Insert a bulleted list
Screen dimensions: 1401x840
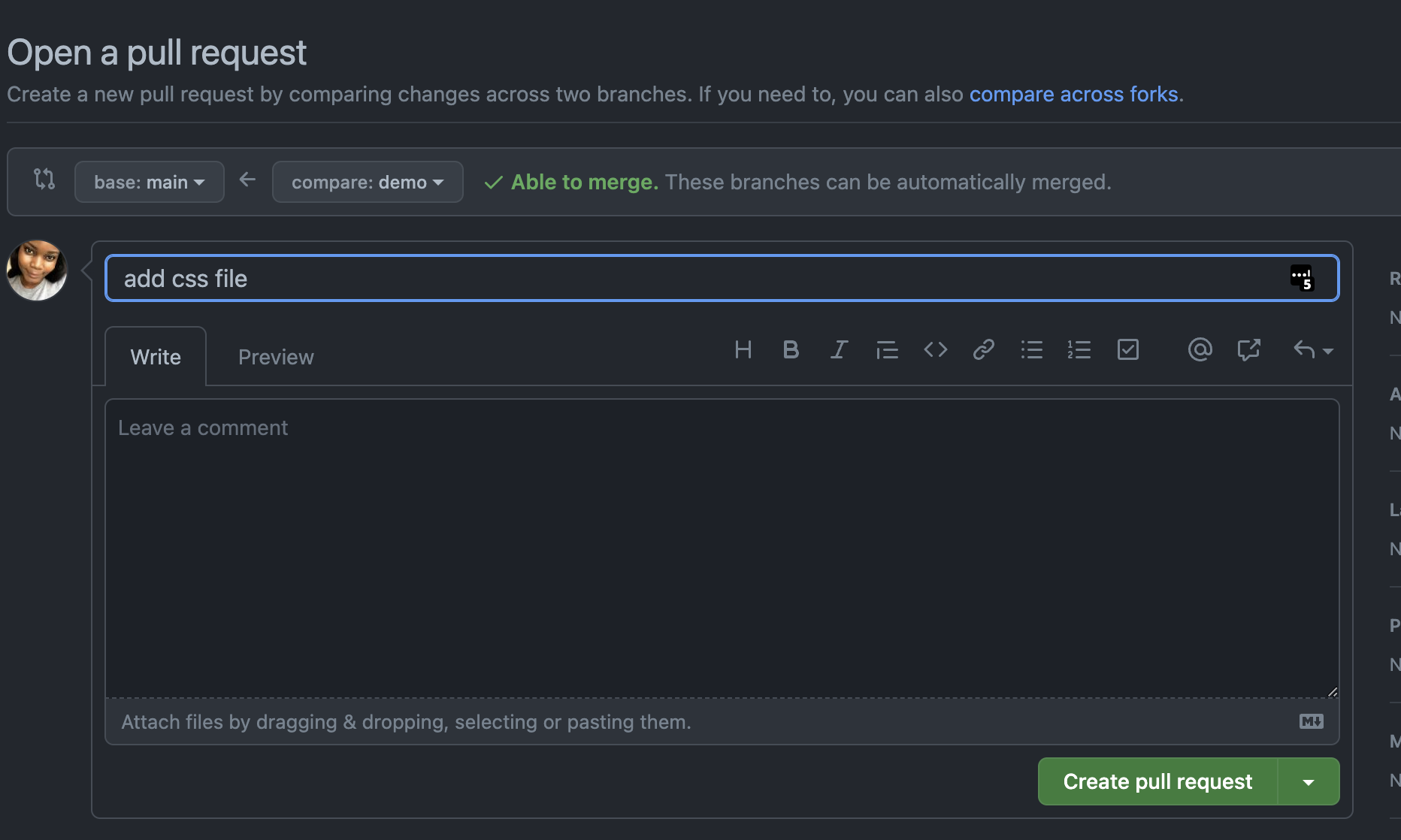pyautogui.click(x=1031, y=350)
